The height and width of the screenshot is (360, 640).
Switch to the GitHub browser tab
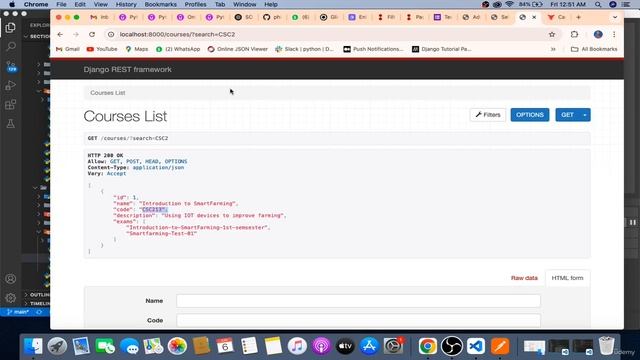pyautogui.click(x=272, y=17)
